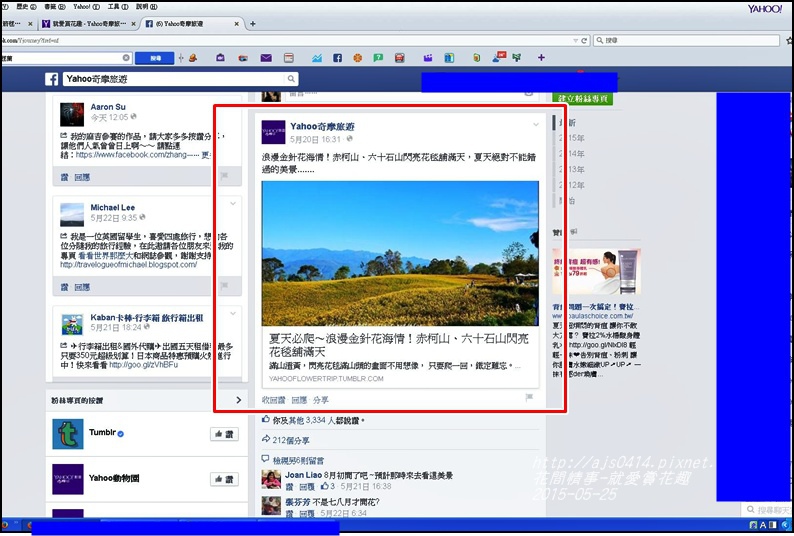Image resolution: width=794 pixels, height=536 pixels.
Task: Open the 工具 menu
Action: [x=118, y=7]
